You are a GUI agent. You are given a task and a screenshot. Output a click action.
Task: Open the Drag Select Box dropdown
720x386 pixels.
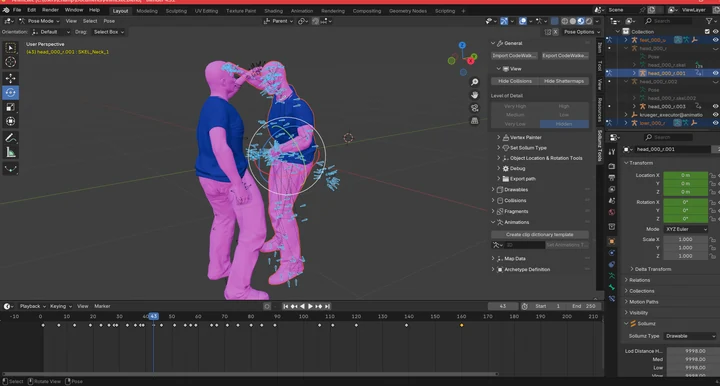(108, 32)
